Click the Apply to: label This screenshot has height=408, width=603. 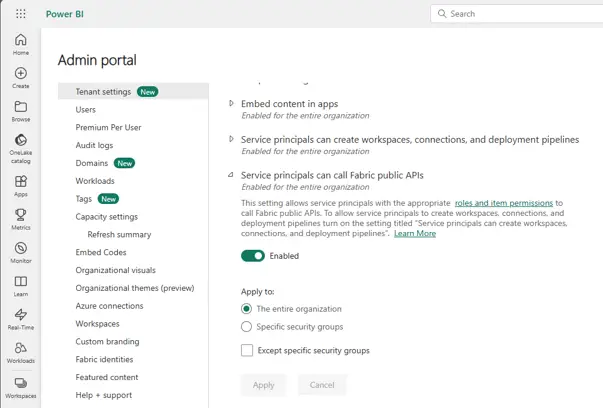tap(258, 291)
